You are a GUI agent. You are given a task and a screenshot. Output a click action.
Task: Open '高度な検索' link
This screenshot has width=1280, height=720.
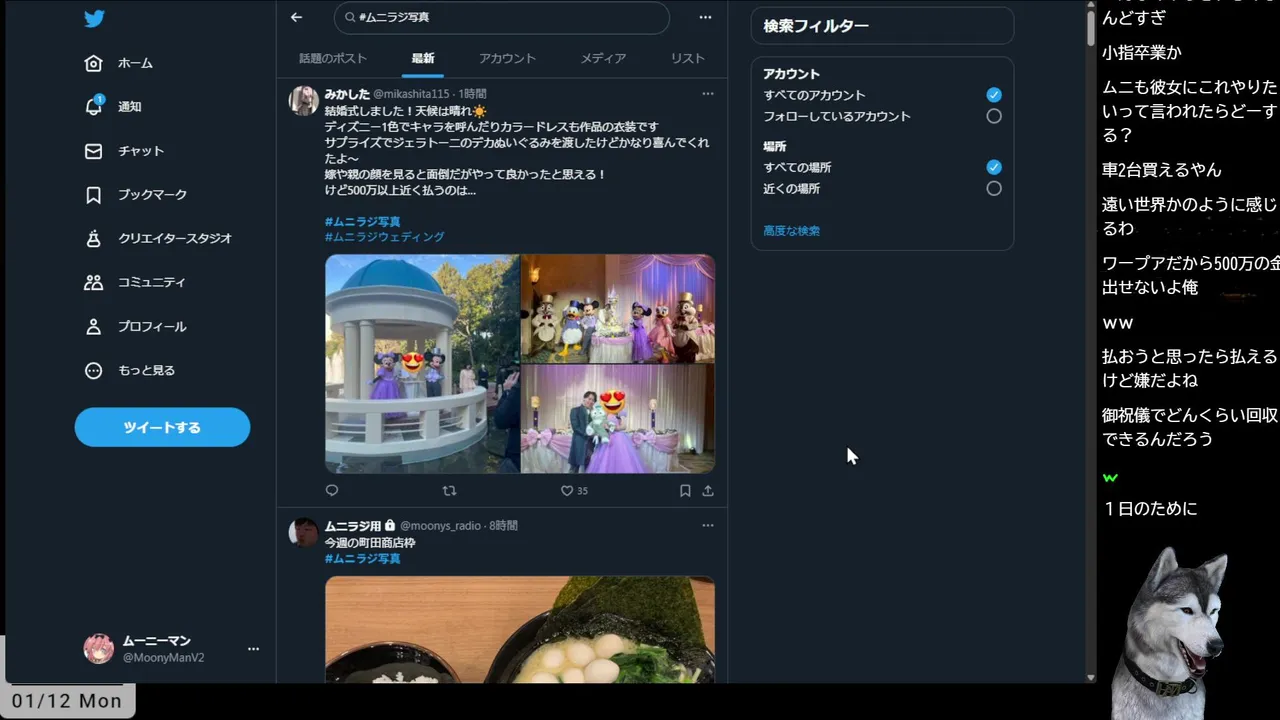791,231
